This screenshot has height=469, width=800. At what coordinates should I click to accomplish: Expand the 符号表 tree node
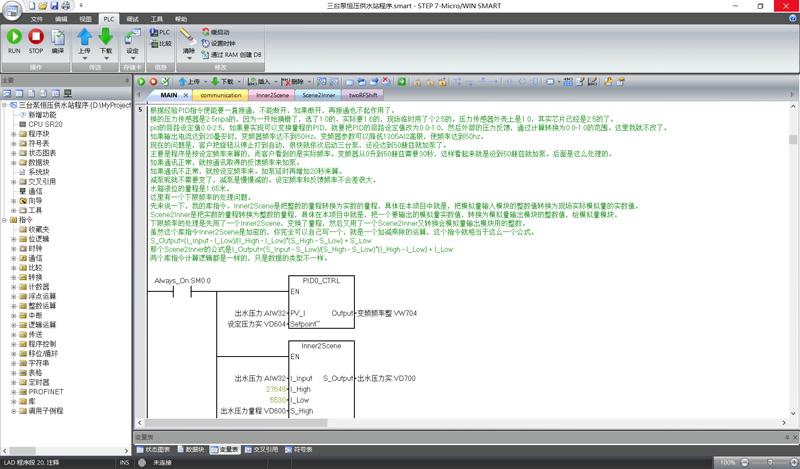tap(14, 143)
